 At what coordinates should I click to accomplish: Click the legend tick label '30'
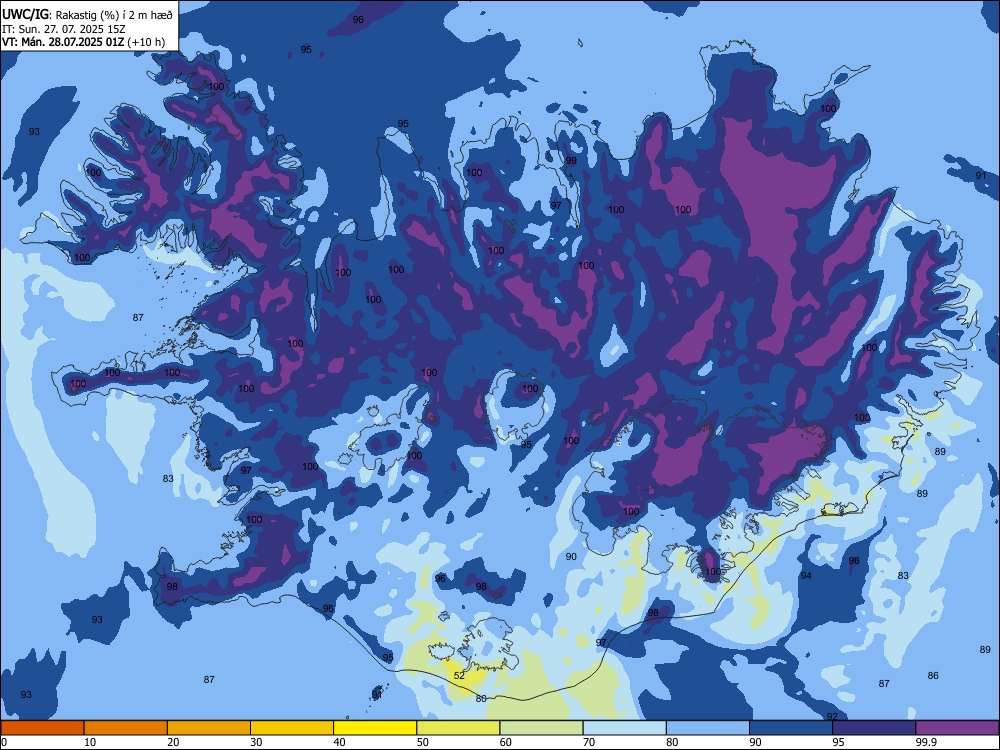click(256, 742)
